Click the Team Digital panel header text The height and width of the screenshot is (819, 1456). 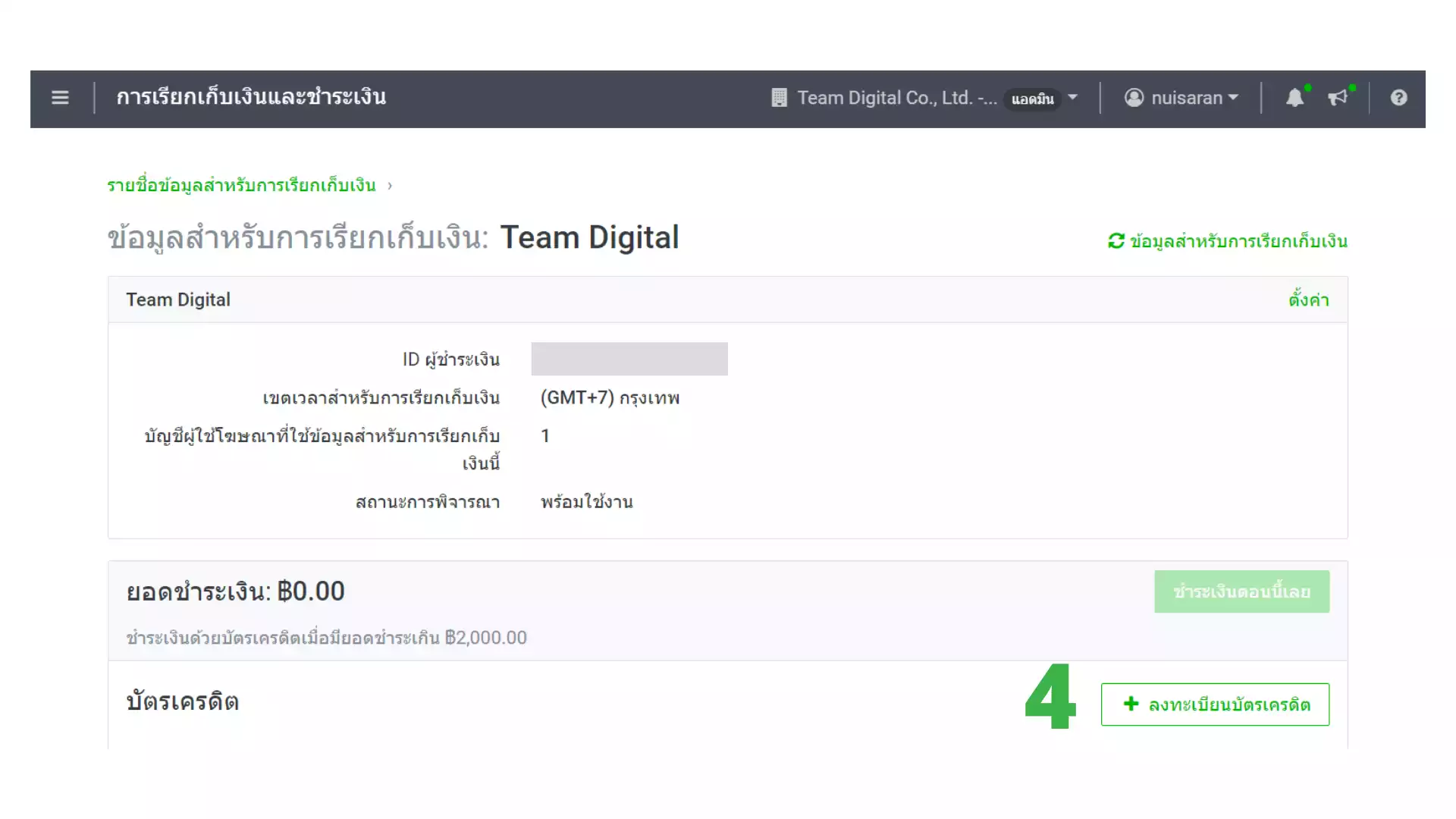point(178,300)
